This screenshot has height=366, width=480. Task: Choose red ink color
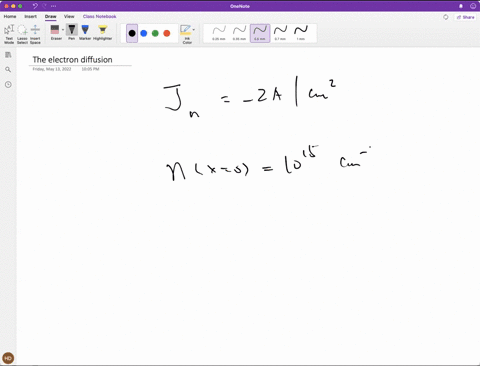pos(167,33)
